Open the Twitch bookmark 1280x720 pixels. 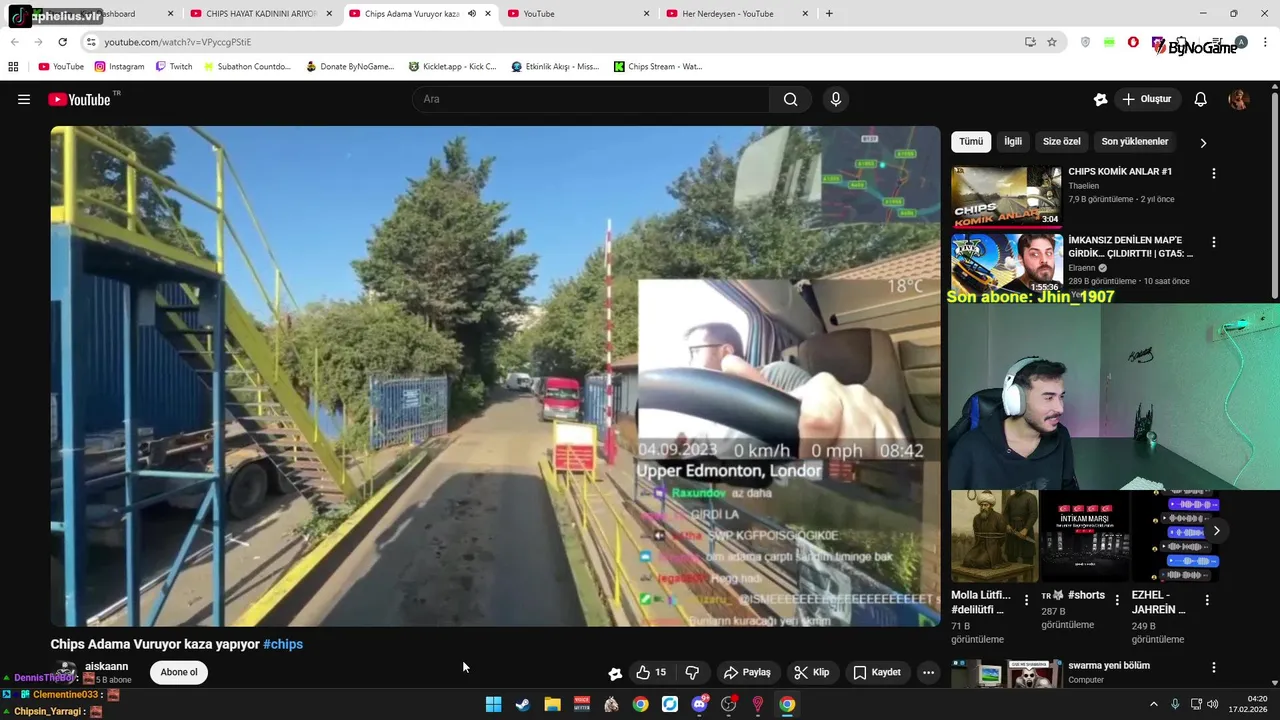pyautogui.click(x=174, y=66)
